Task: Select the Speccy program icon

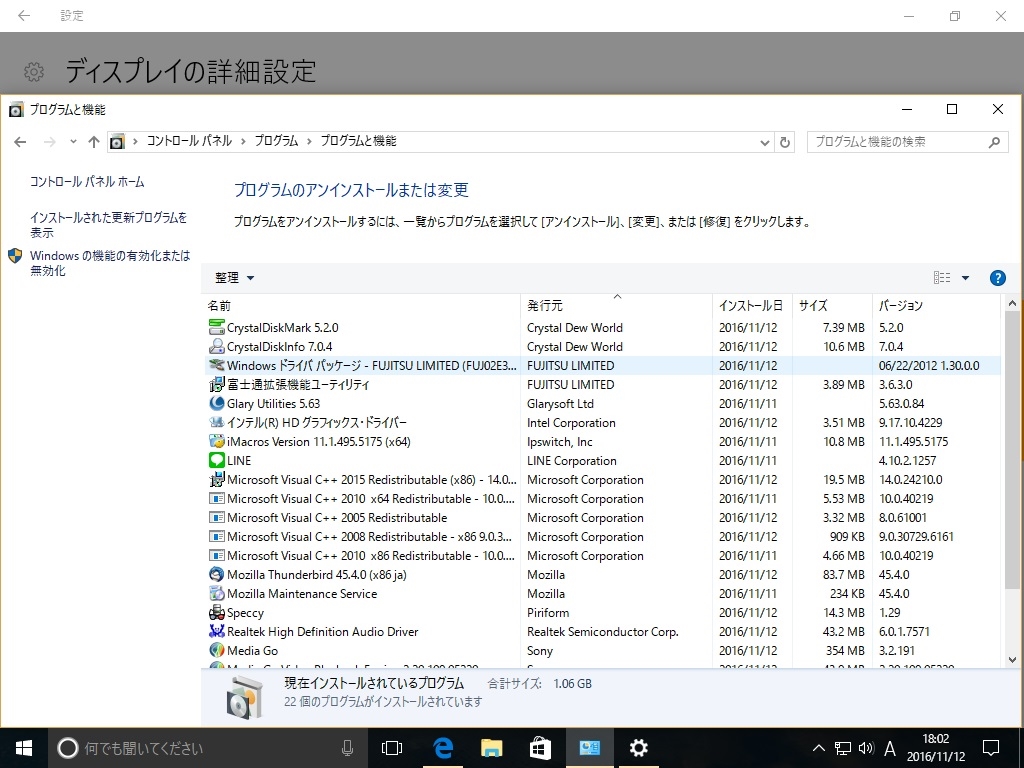Action: [x=216, y=613]
